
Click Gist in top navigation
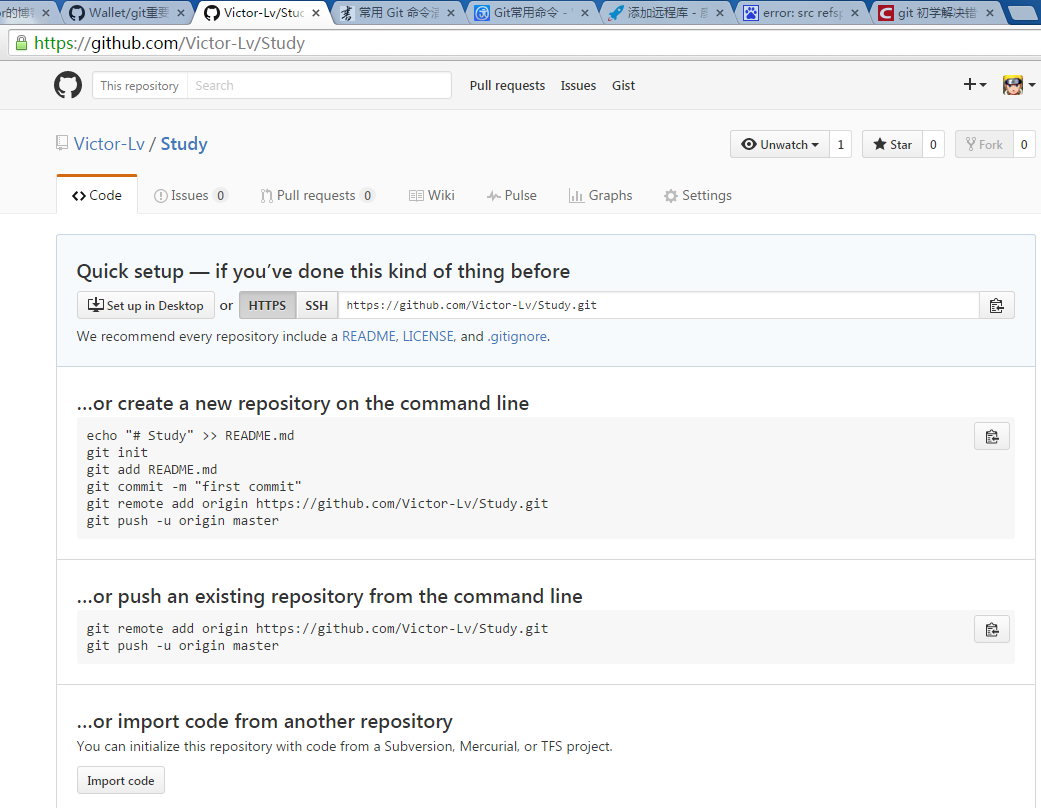coord(623,86)
